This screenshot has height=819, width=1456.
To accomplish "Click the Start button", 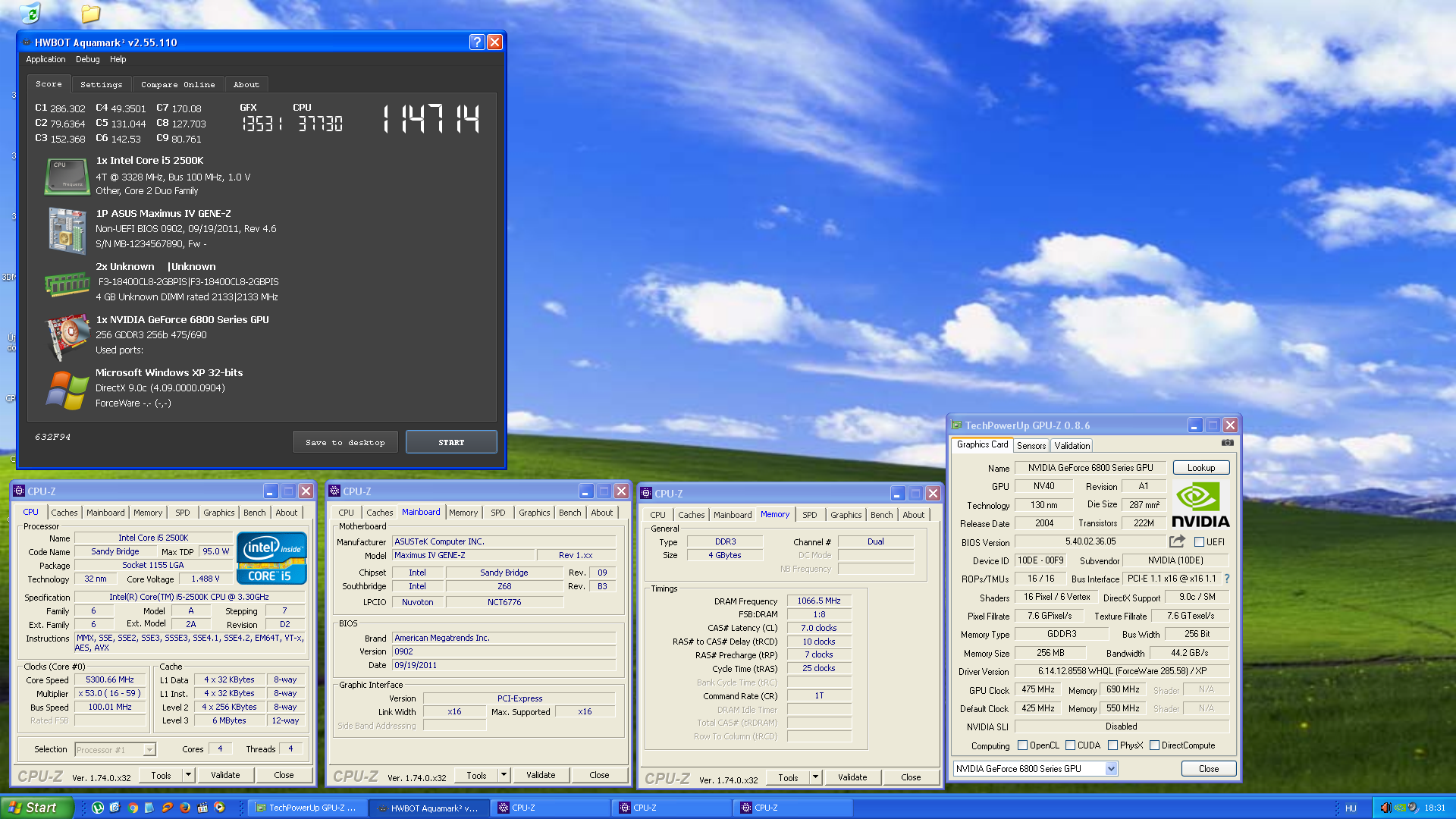I will coord(37,808).
